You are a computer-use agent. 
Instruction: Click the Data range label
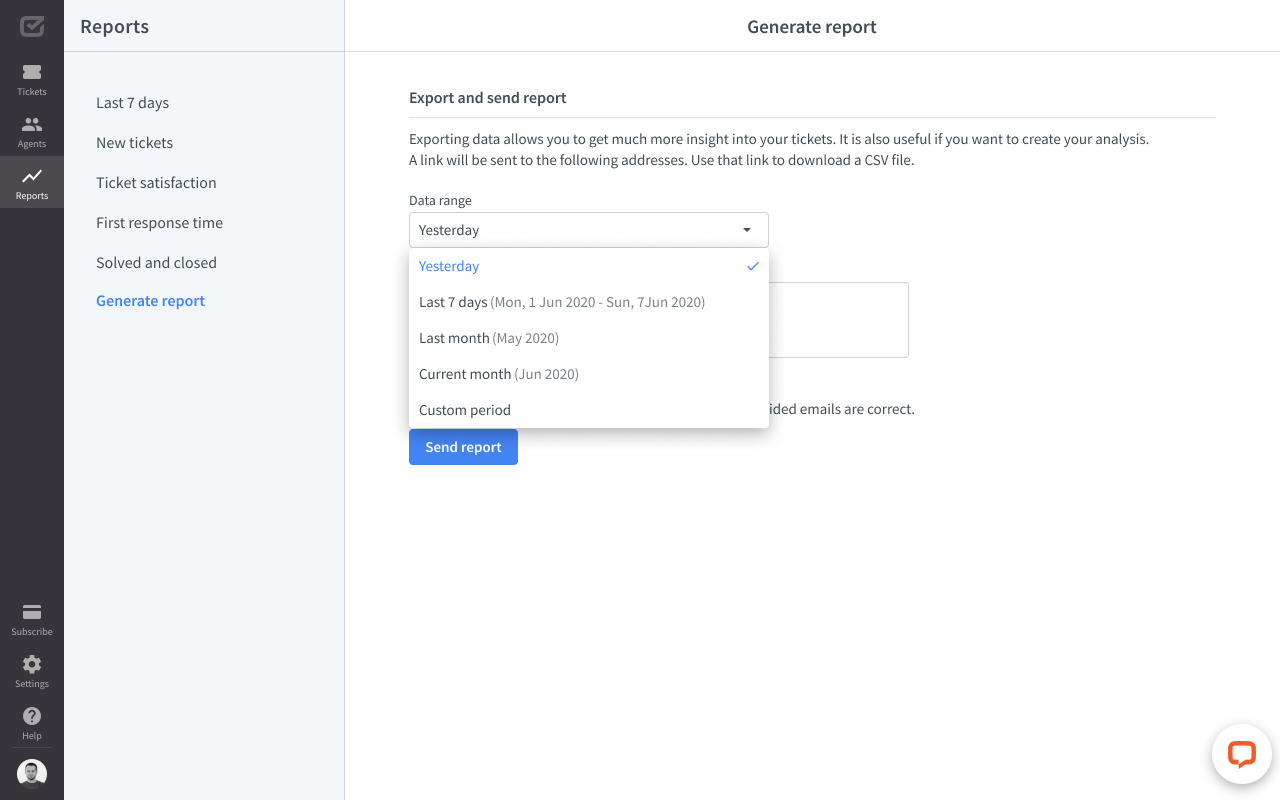click(440, 200)
